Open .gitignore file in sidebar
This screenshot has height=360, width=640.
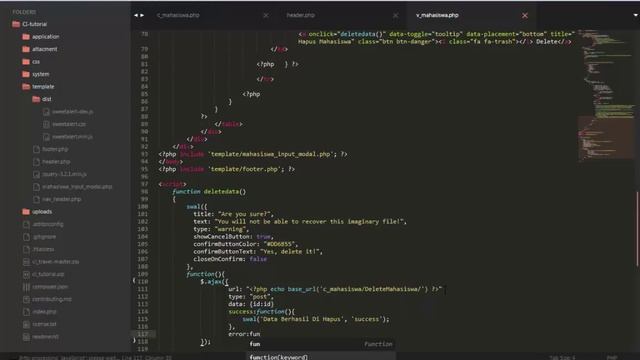pyautogui.click(x=44, y=237)
